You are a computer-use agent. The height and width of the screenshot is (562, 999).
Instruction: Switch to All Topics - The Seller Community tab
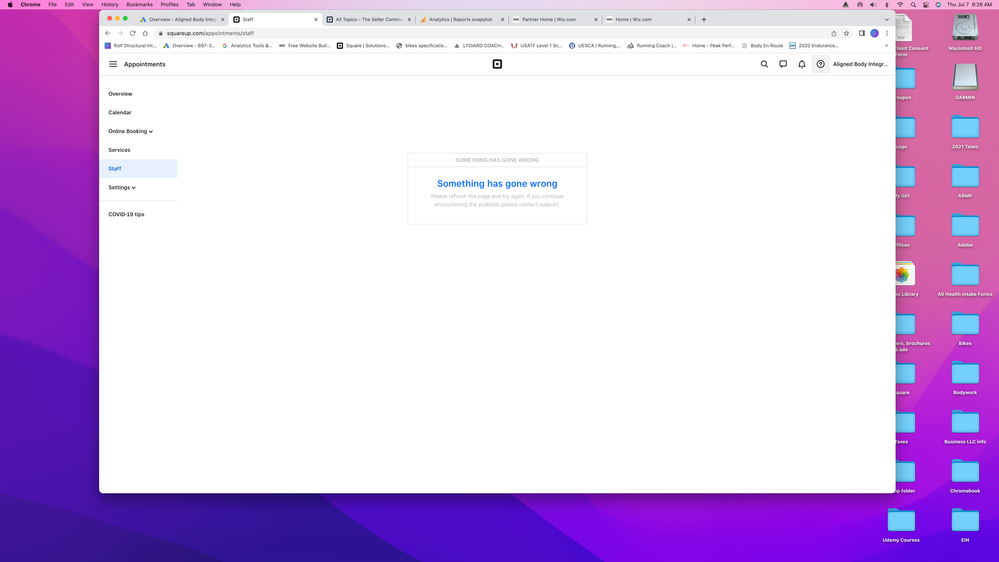pos(368,19)
